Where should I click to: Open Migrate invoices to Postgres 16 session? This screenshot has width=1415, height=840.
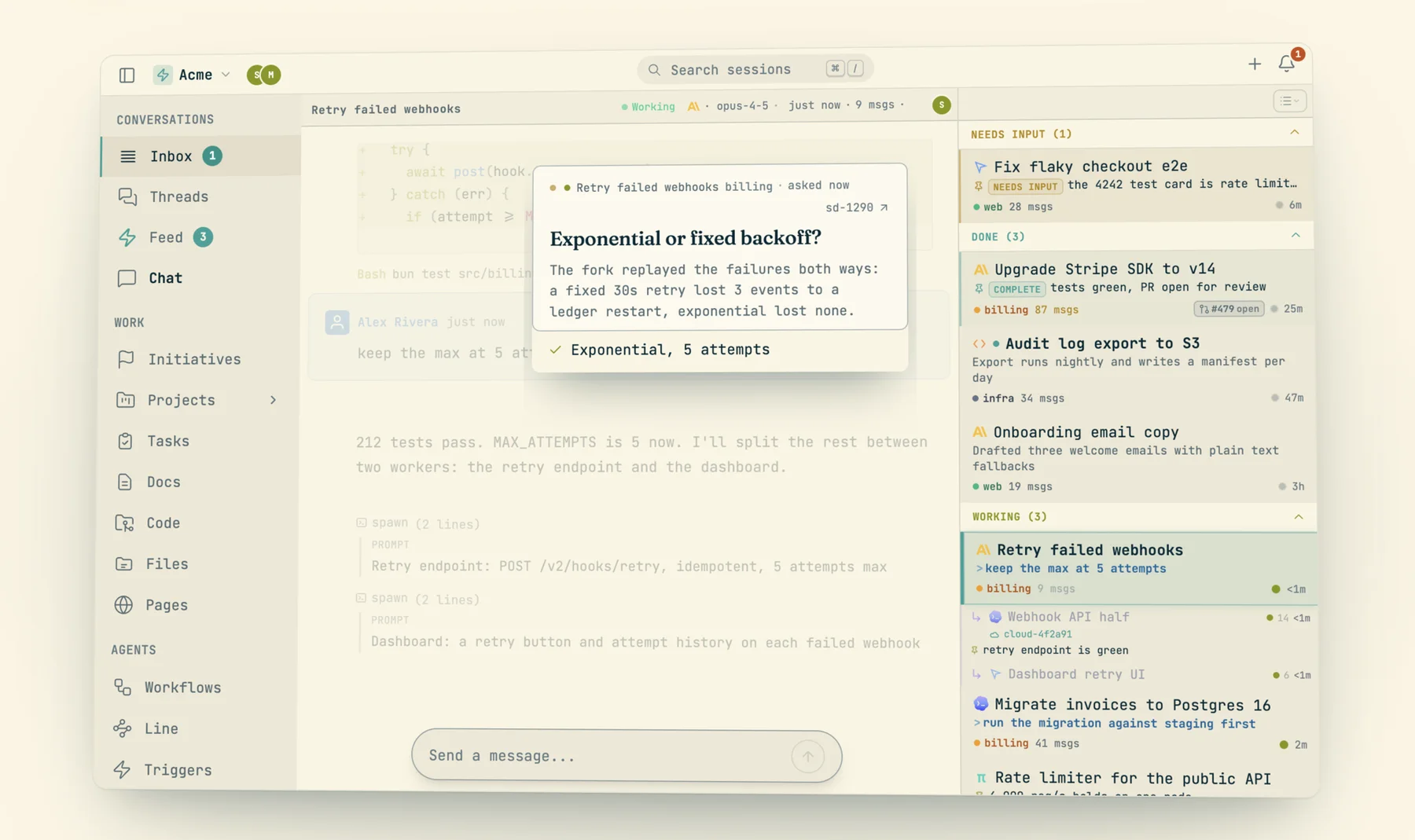(x=1141, y=723)
